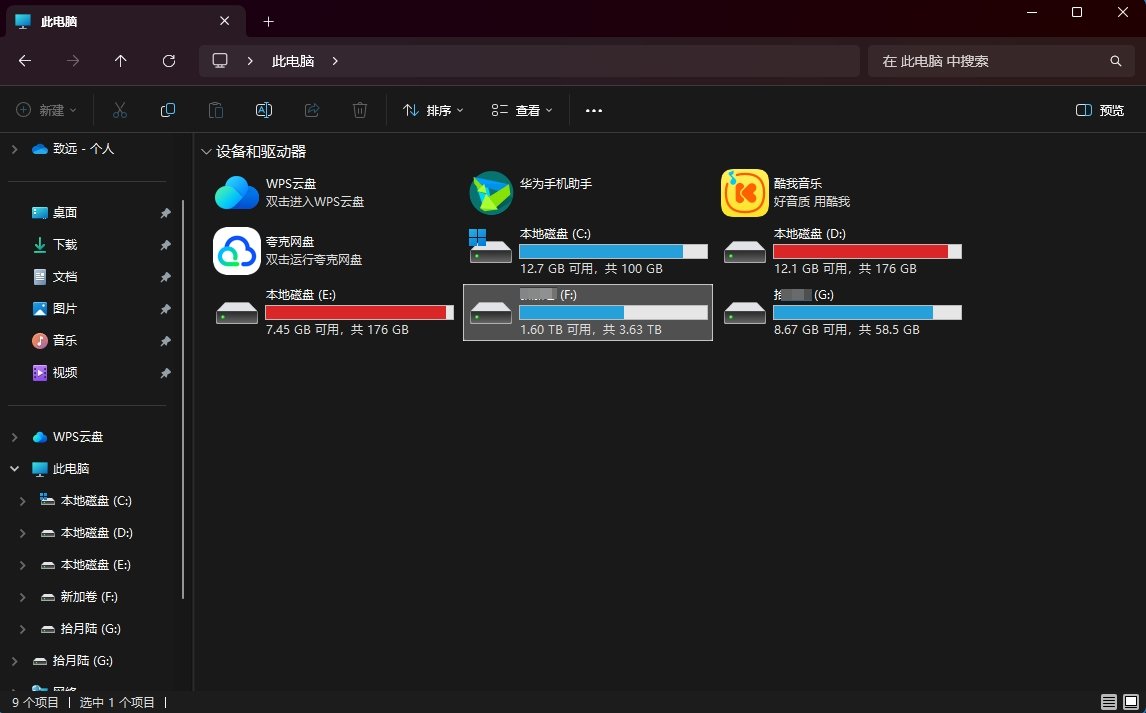Open the 查看 view dropdown
This screenshot has height=713, width=1146.
point(522,111)
